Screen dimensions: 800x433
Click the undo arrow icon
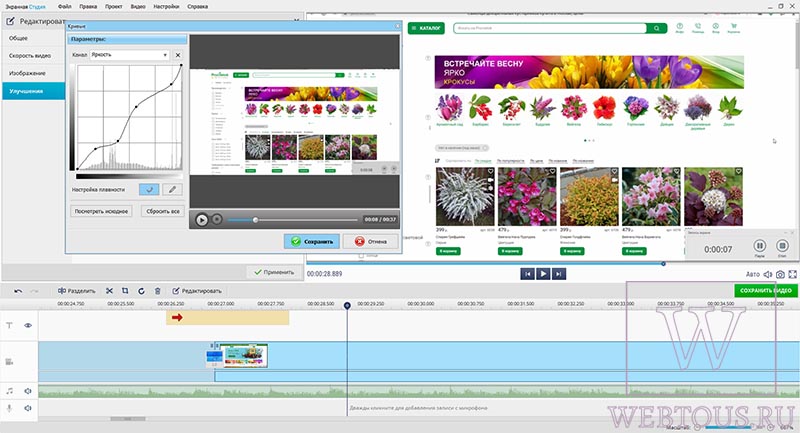click(x=18, y=291)
